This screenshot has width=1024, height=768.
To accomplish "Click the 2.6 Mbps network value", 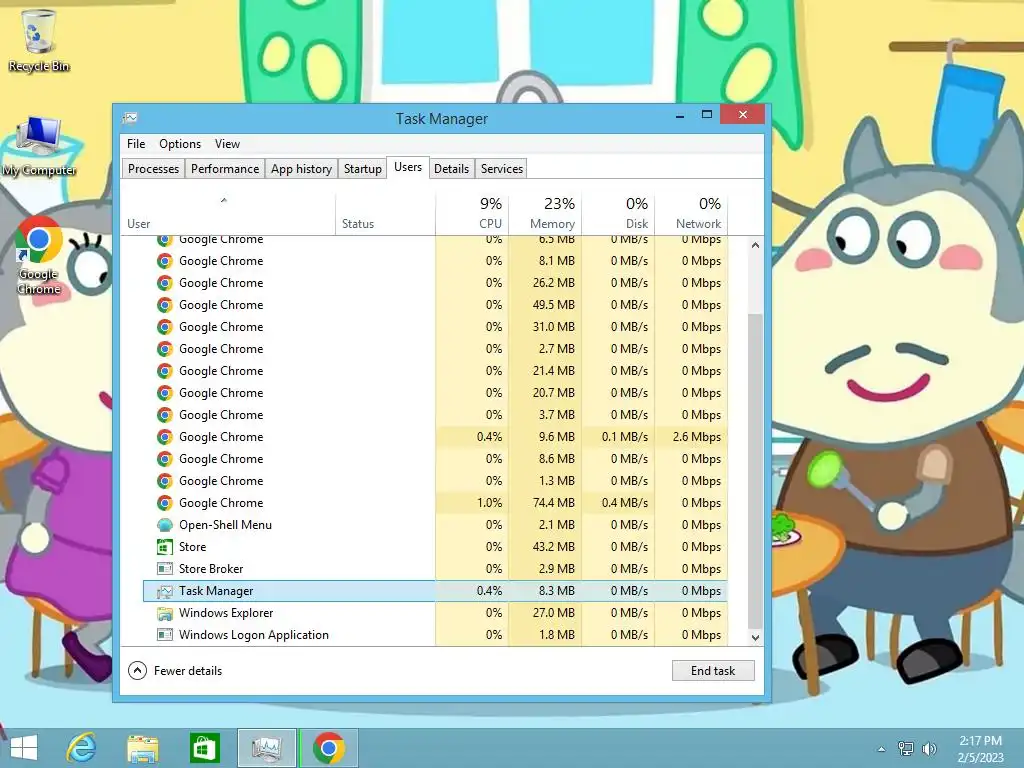I will 697,437.
